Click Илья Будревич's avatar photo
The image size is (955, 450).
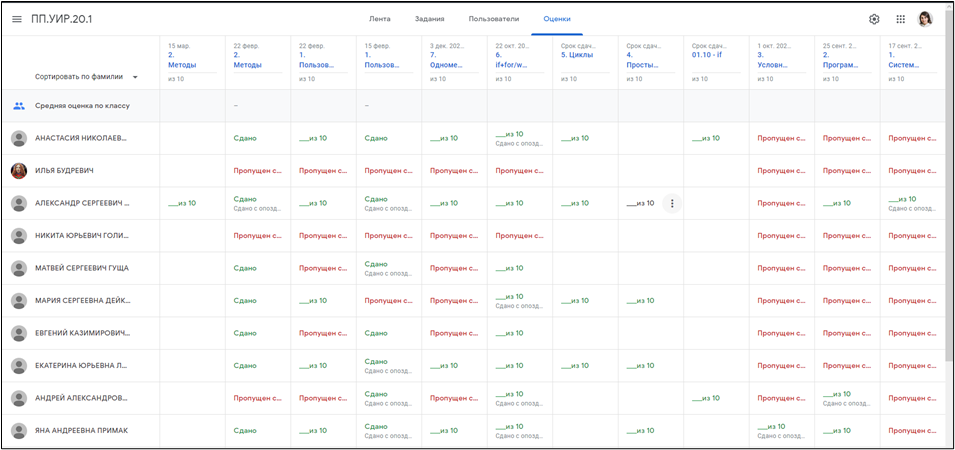pyautogui.click(x=19, y=171)
